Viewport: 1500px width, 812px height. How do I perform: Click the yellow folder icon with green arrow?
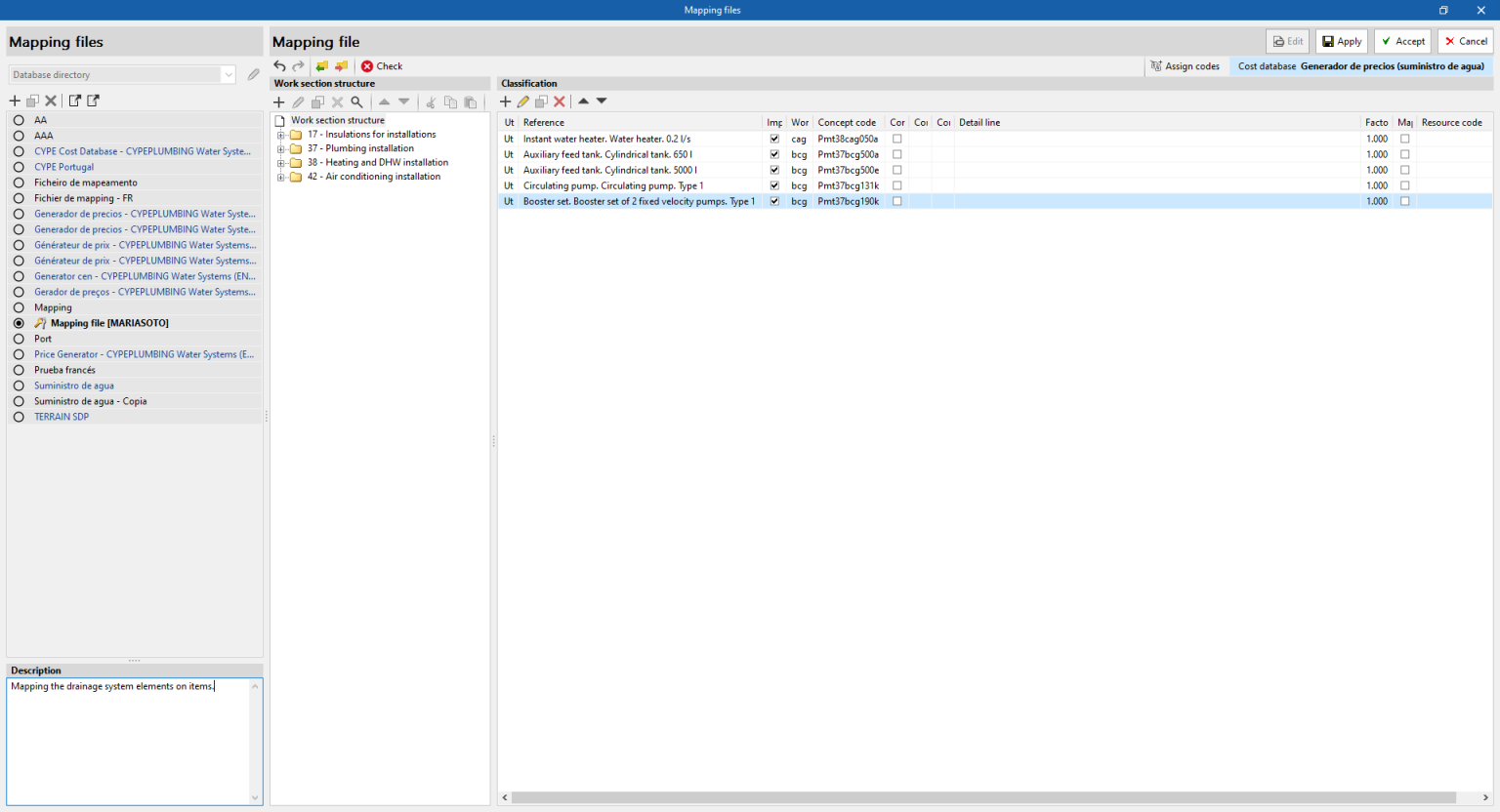coord(321,66)
